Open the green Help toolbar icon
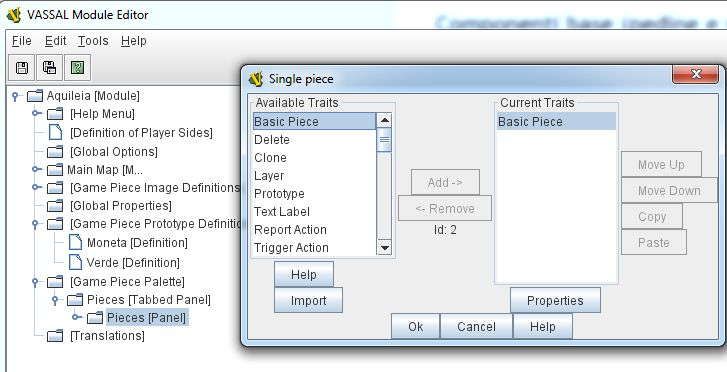This screenshot has height=372, width=727. pos(77,68)
